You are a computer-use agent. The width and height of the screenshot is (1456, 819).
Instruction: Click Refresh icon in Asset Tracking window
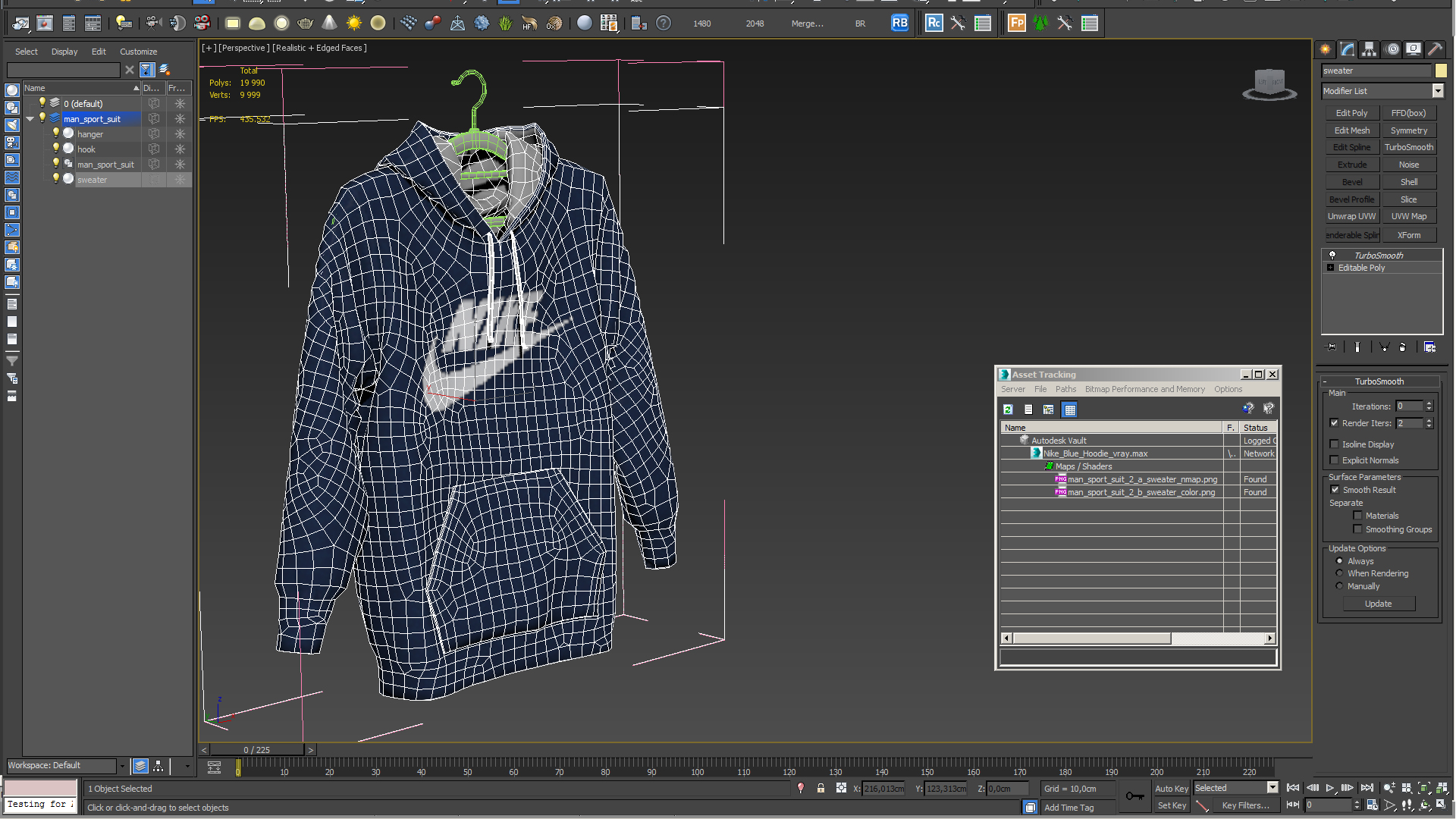pyautogui.click(x=1008, y=409)
